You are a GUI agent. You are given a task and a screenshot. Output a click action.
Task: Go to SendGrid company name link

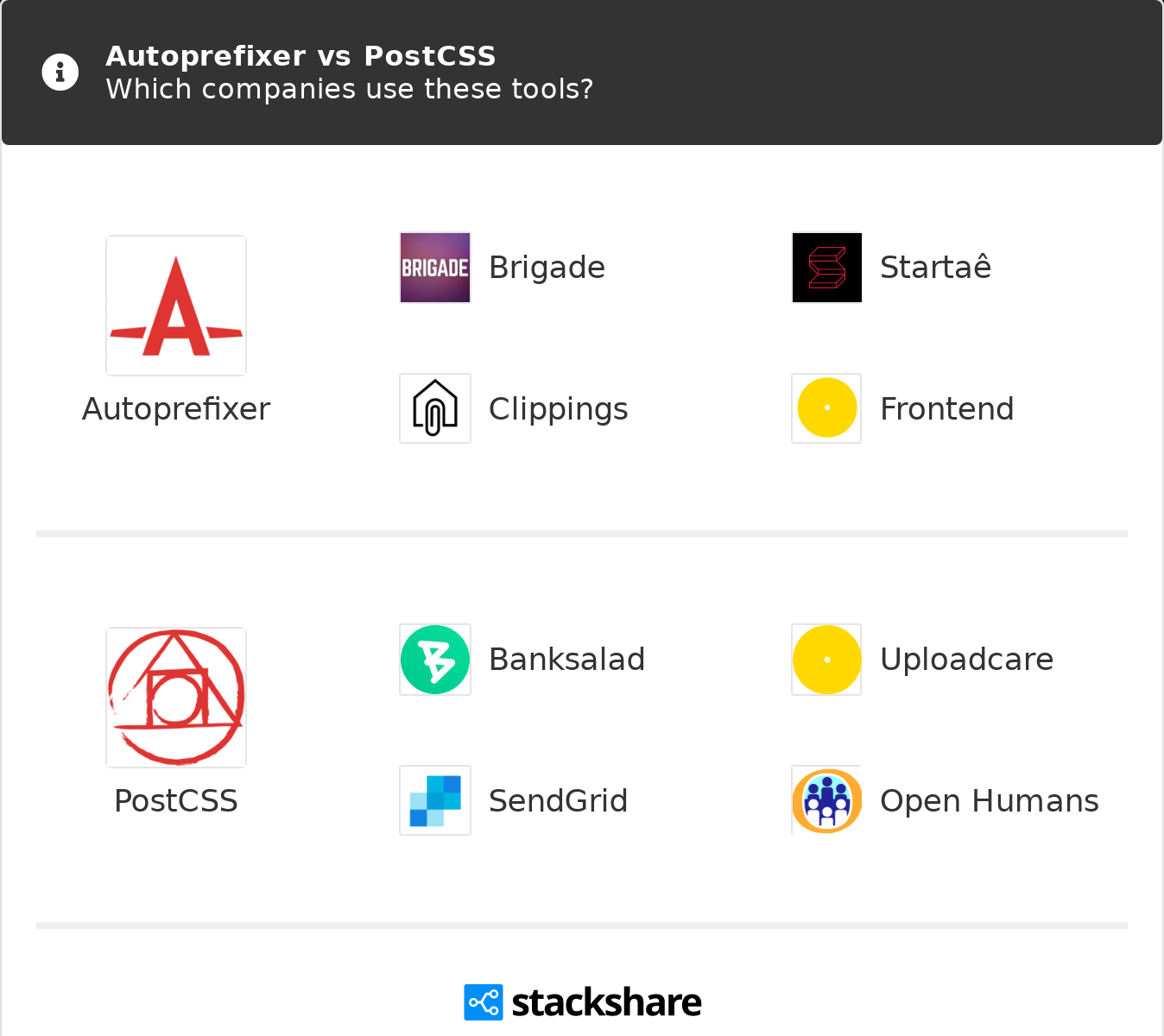tap(558, 801)
